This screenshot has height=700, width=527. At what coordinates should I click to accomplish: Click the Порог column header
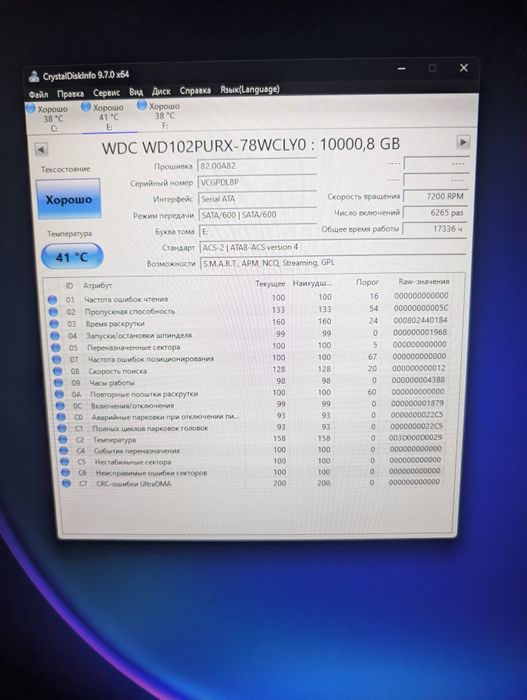[368, 283]
